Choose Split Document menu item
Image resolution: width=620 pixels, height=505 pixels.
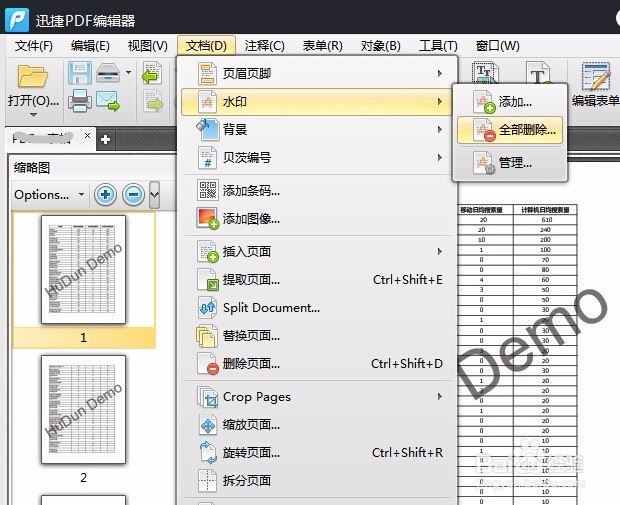(316, 308)
